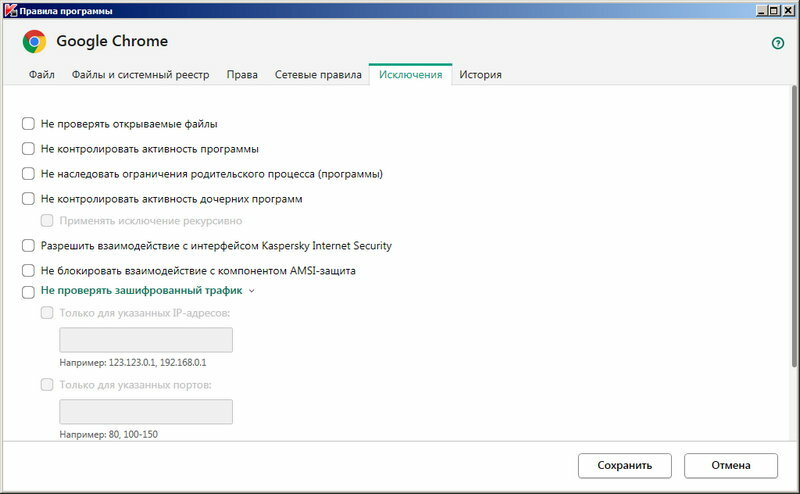Switch to Сетевые правила tab

coord(318,75)
